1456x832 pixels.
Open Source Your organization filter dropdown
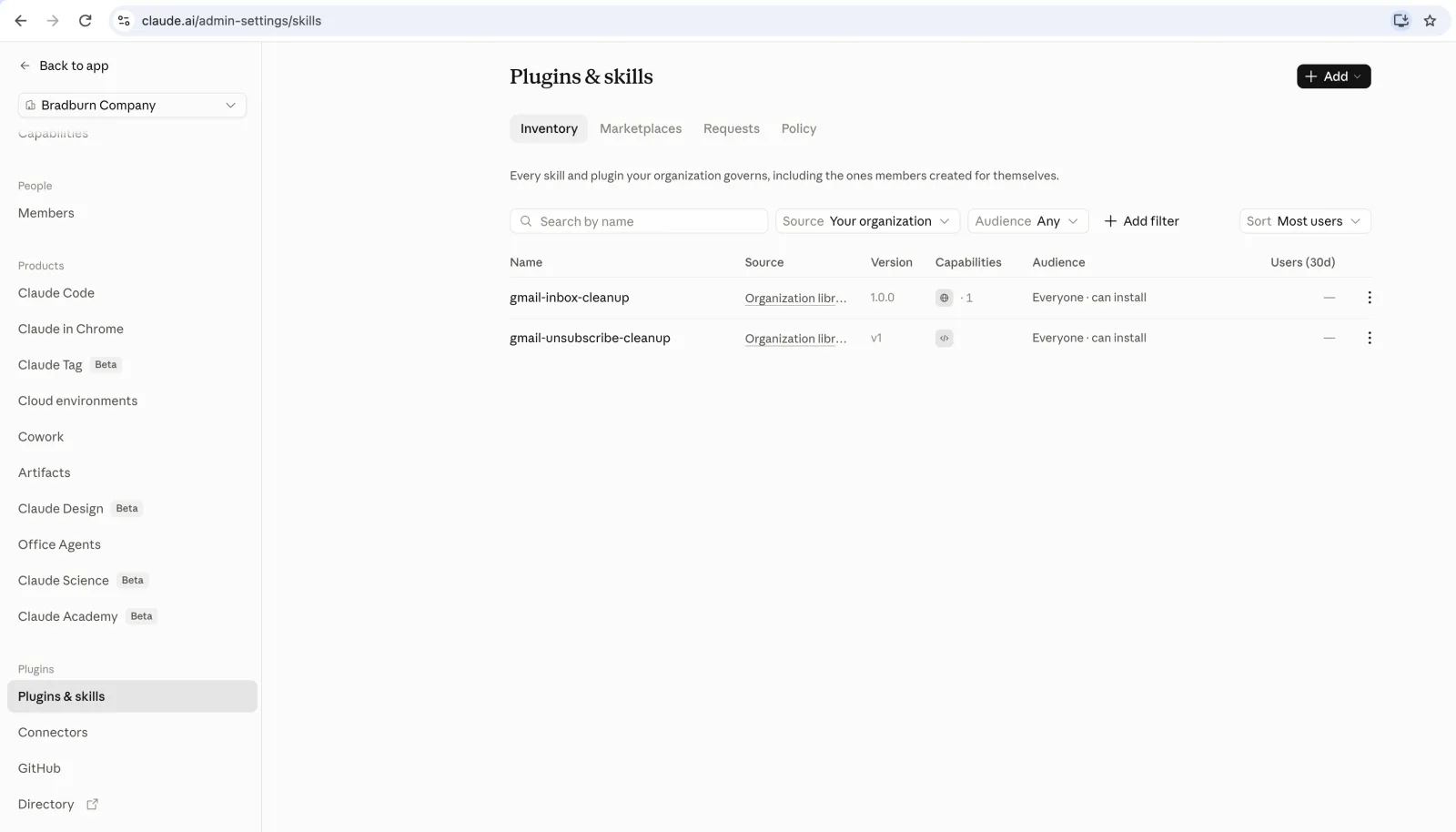(867, 221)
